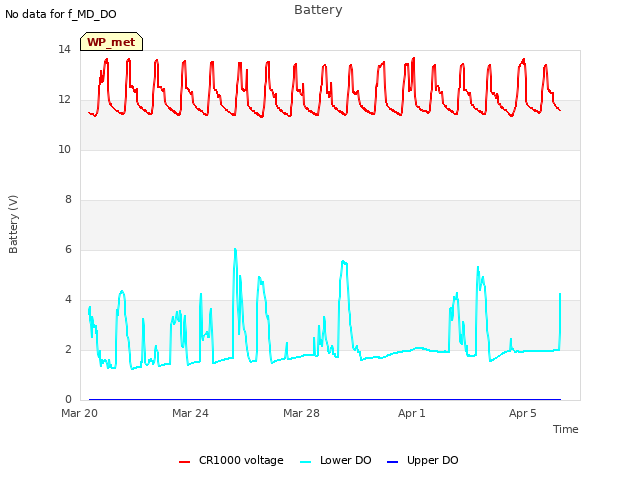The image size is (640, 480).
Task: Click the WP_met label box
Action: 111,42
